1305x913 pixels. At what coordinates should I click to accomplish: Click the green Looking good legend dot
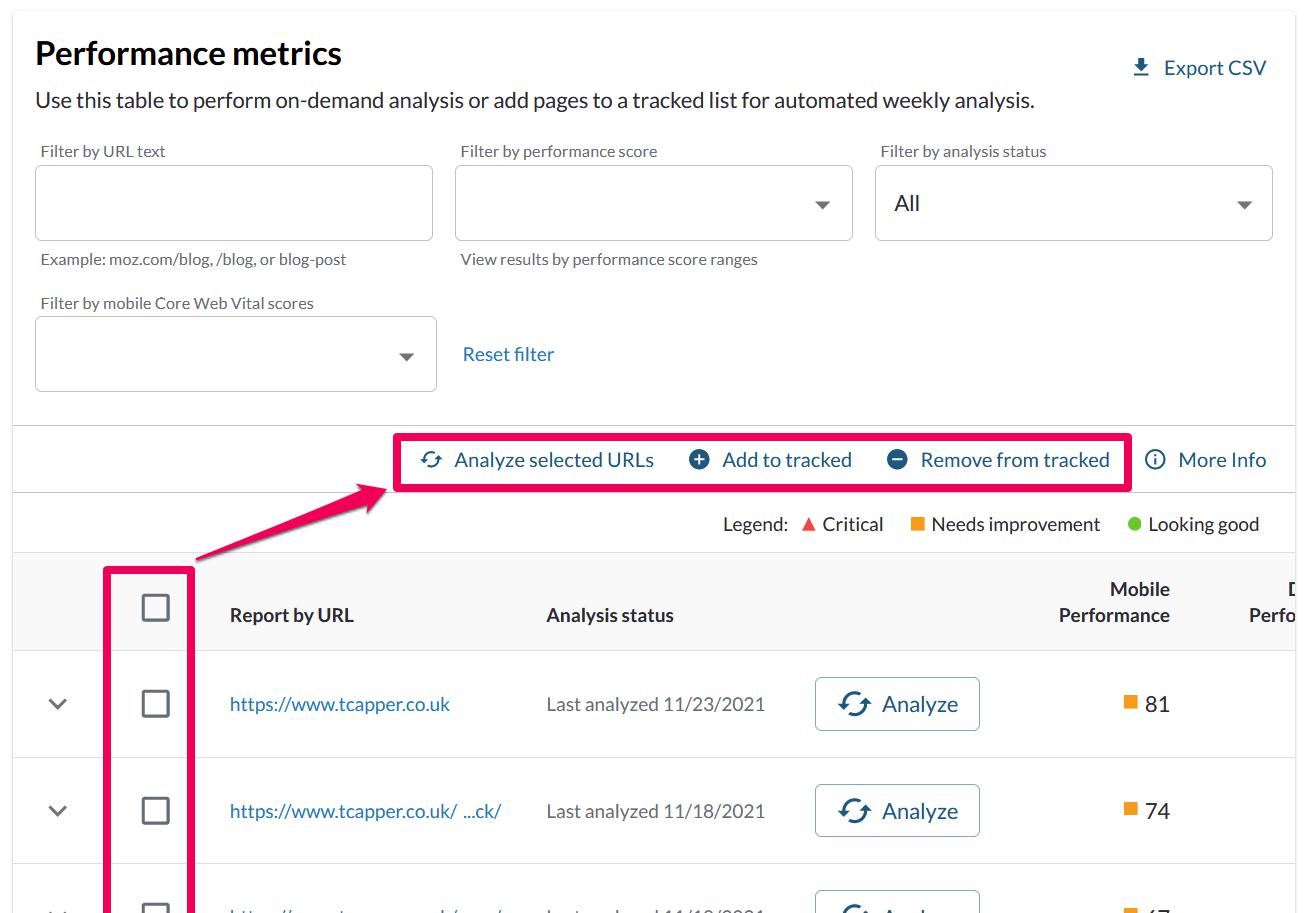point(1134,524)
